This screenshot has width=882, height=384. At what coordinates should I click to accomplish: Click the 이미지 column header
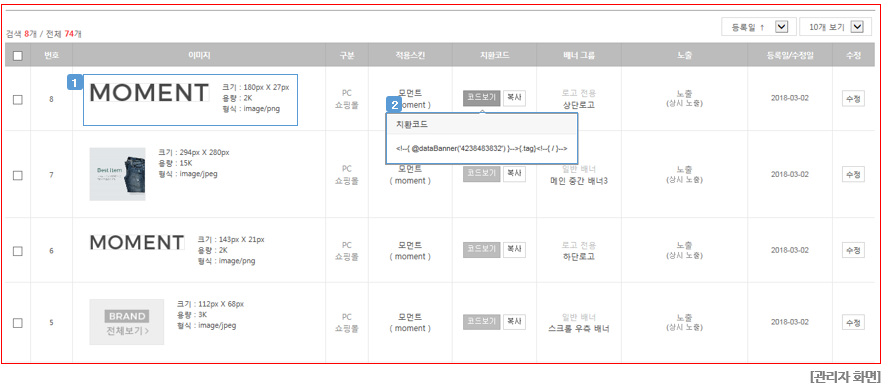[x=199, y=56]
